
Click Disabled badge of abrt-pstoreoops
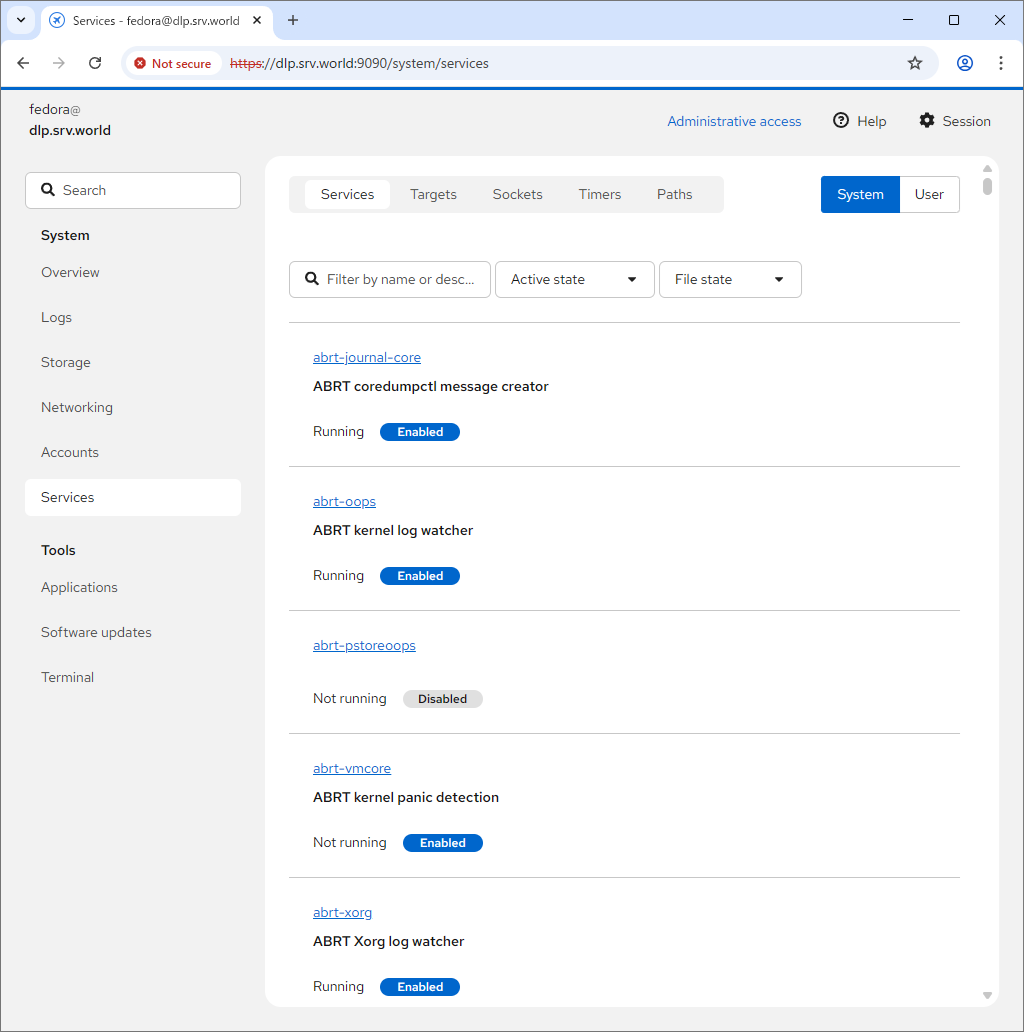pos(442,699)
